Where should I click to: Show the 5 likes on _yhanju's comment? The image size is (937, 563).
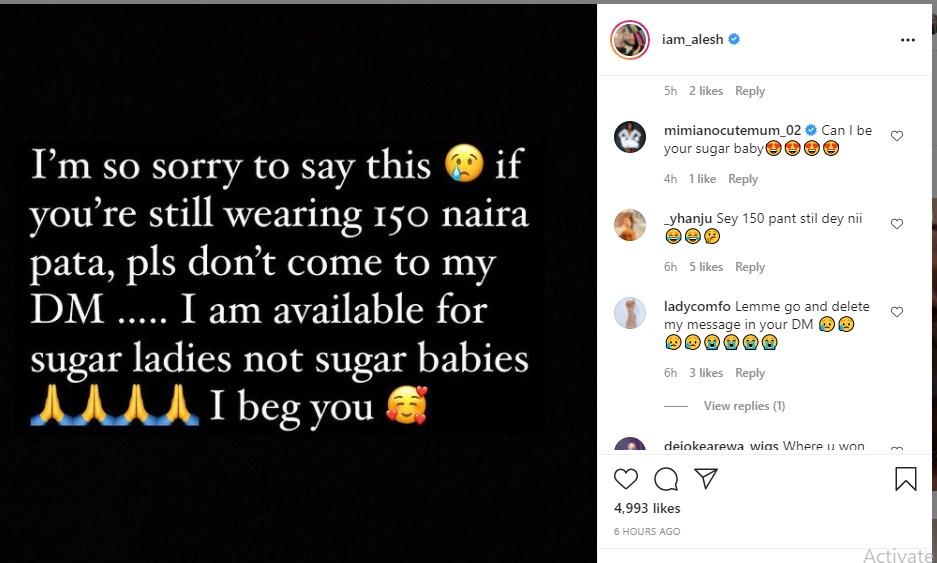pos(705,267)
